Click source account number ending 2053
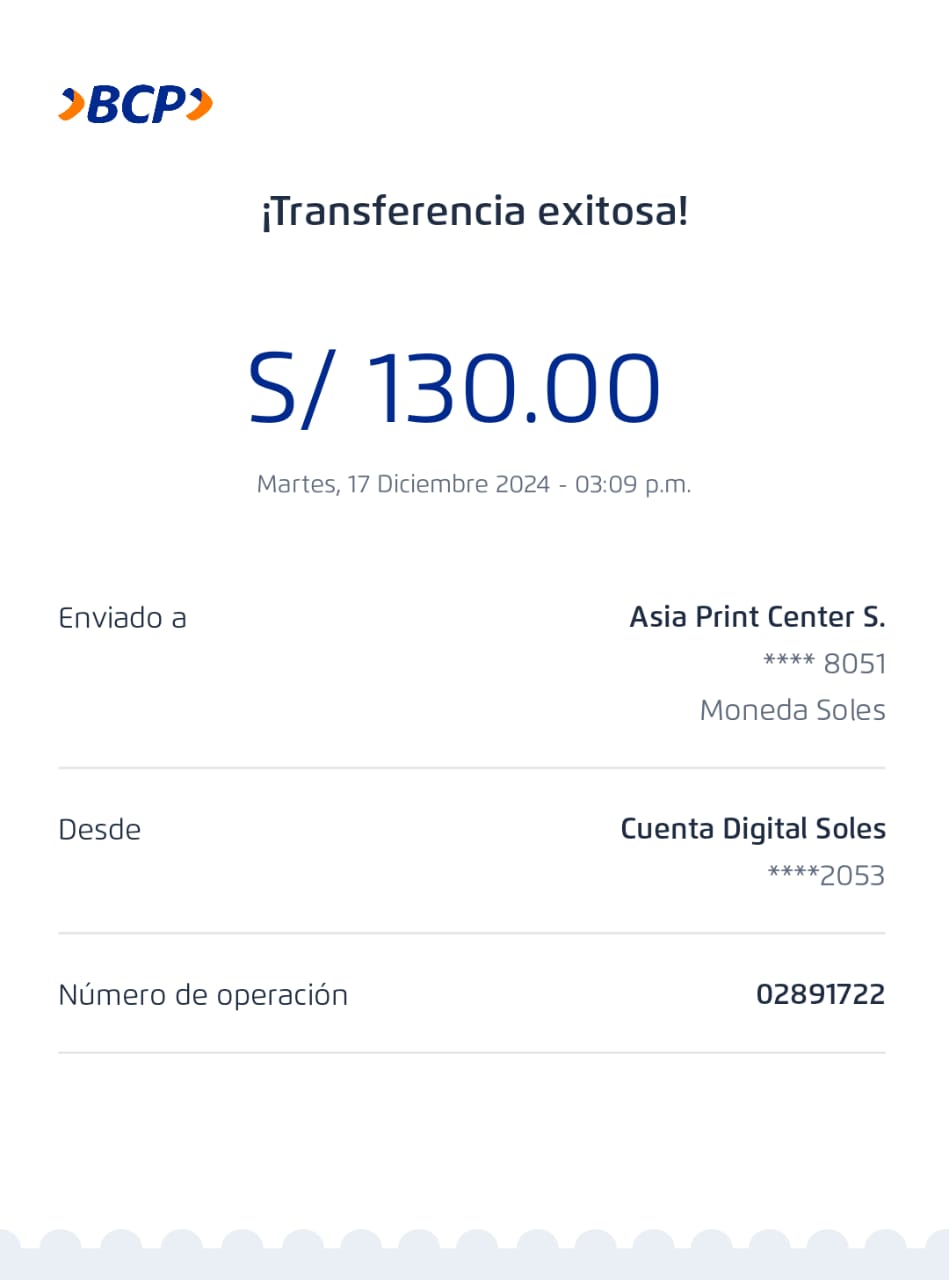This screenshot has width=949, height=1280. (826, 876)
